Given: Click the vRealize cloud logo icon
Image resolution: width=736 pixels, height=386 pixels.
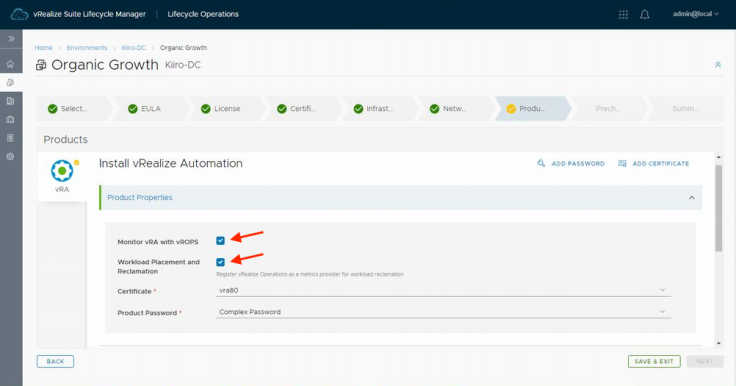Looking at the screenshot, I should (x=19, y=14).
